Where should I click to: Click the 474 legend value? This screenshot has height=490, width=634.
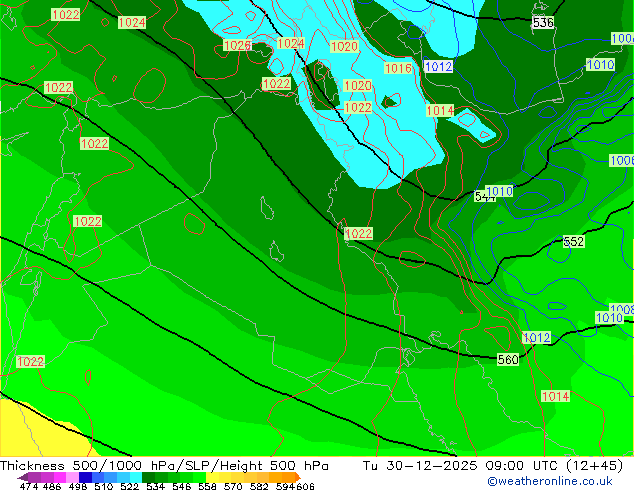pyautogui.click(x=29, y=486)
